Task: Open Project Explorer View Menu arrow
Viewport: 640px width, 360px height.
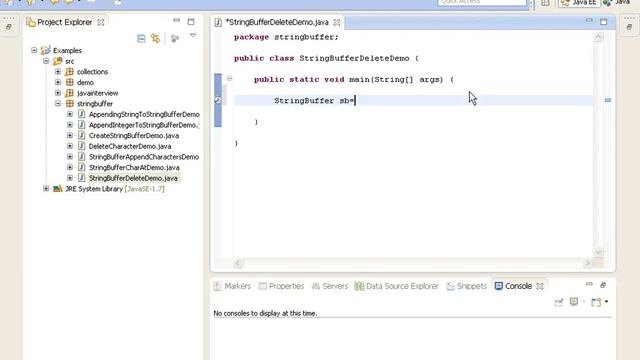Action: (x=193, y=36)
